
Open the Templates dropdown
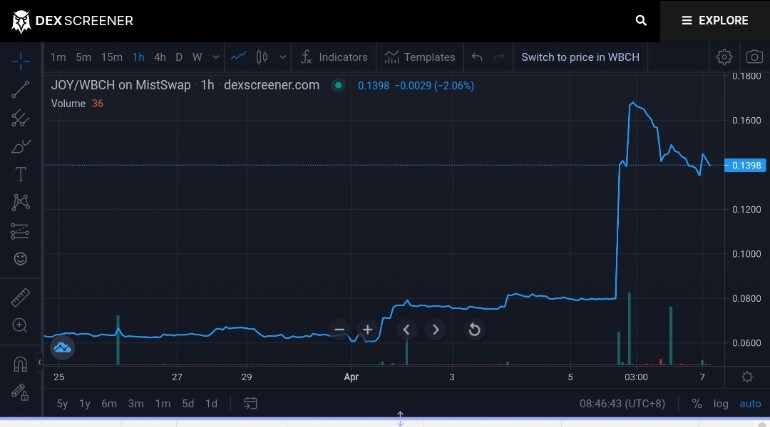click(x=420, y=57)
